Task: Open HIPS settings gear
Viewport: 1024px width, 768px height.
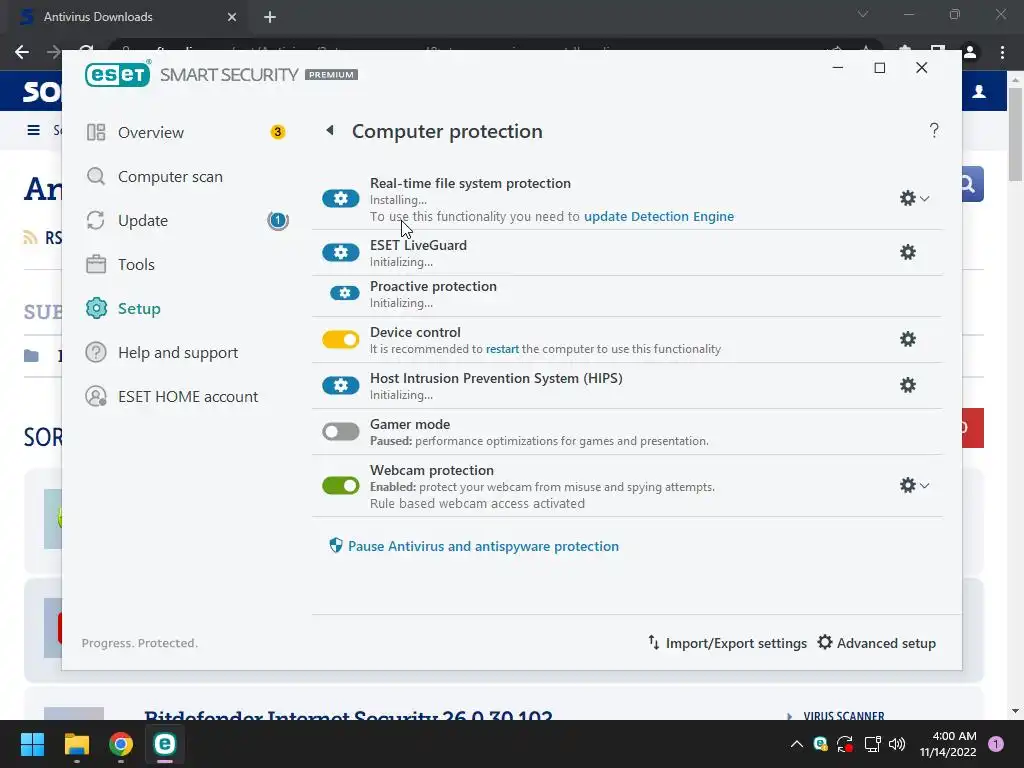Action: click(908, 385)
